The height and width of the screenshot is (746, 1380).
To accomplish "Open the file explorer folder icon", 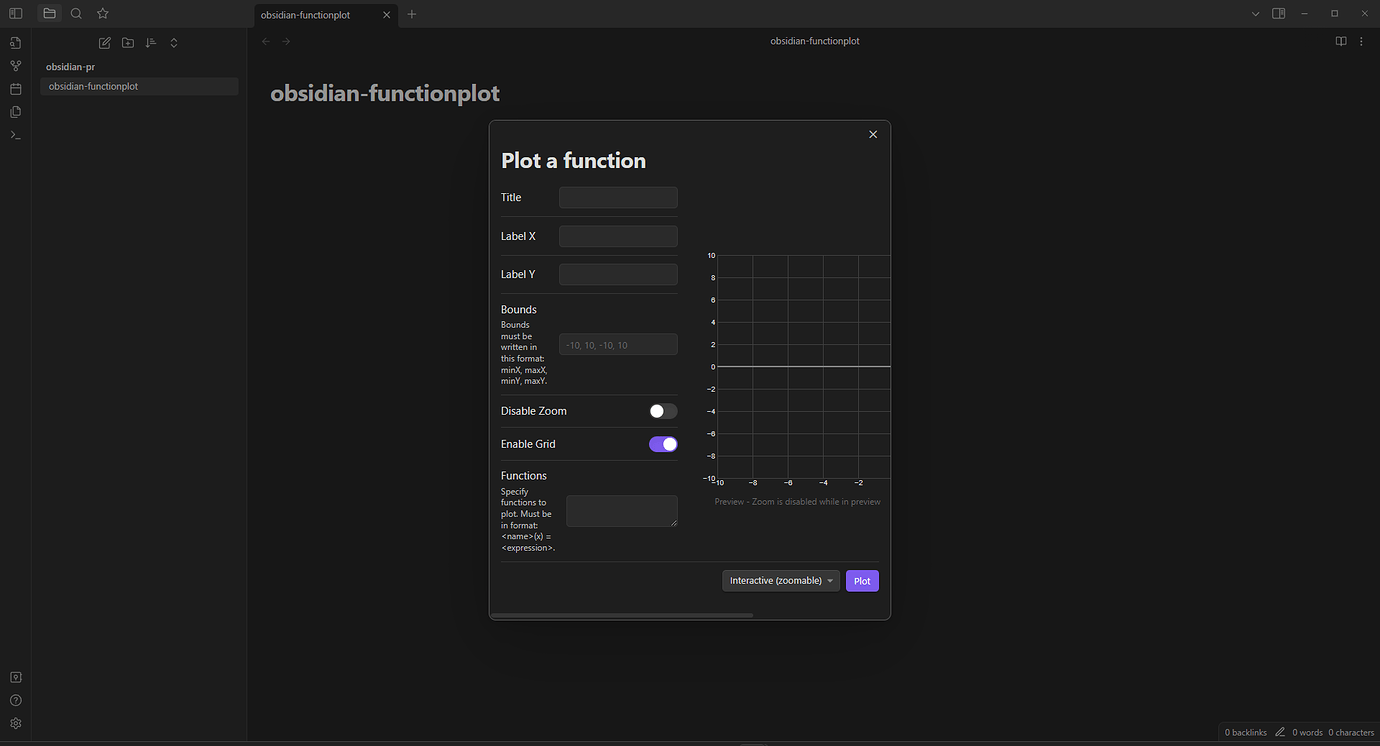I will pos(49,14).
